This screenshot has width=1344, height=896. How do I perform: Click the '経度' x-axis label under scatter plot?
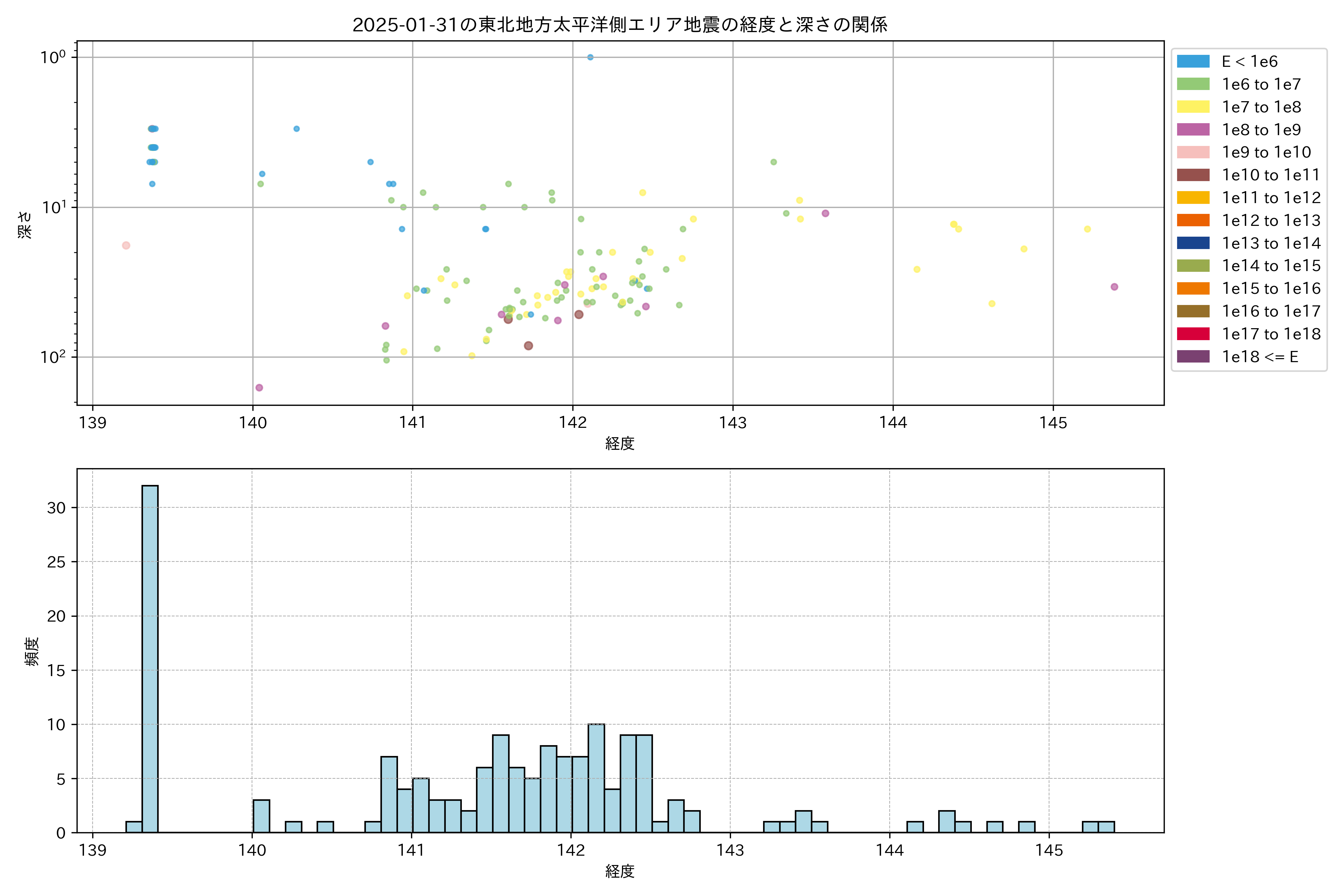tap(619, 444)
